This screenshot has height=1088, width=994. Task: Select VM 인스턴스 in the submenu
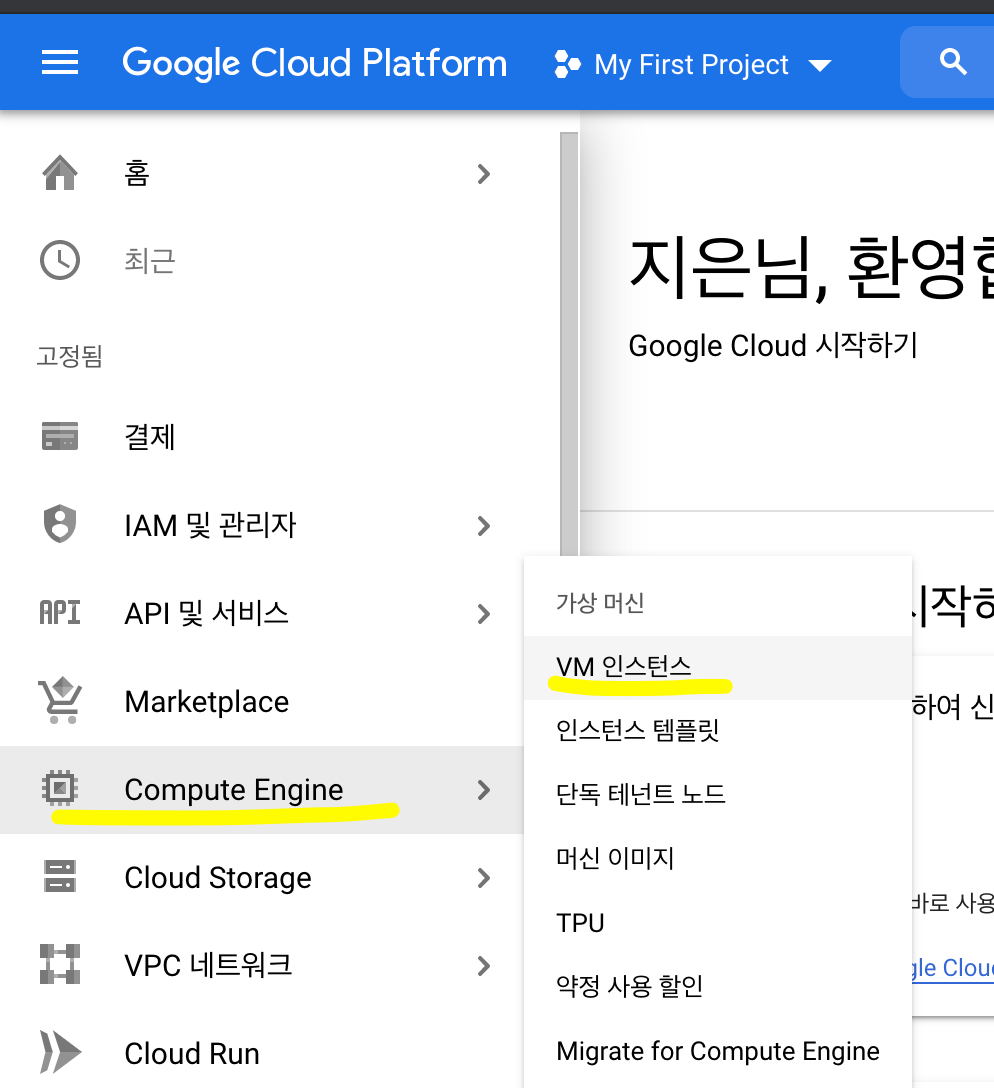click(x=718, y=668)
